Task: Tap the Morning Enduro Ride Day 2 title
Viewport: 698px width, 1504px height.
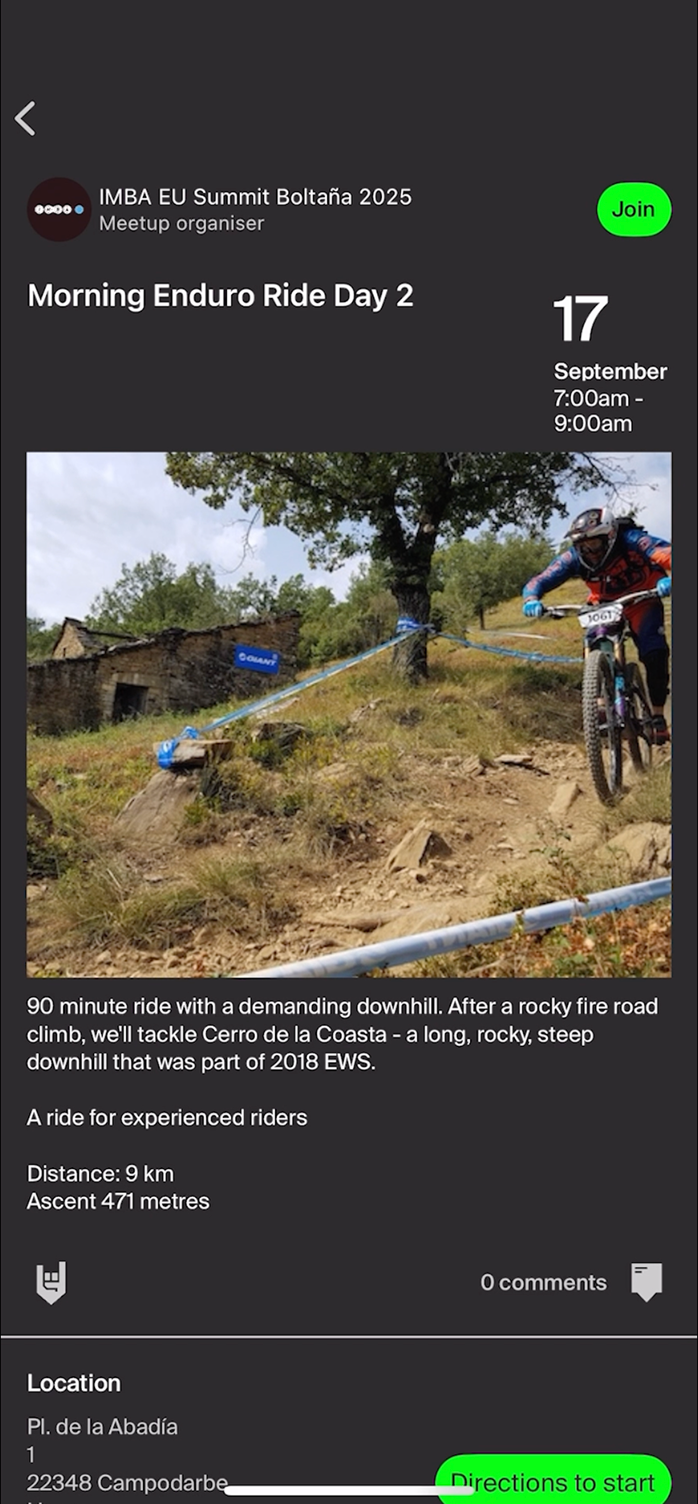Action: pyautogui.click(x=220, y=296)
